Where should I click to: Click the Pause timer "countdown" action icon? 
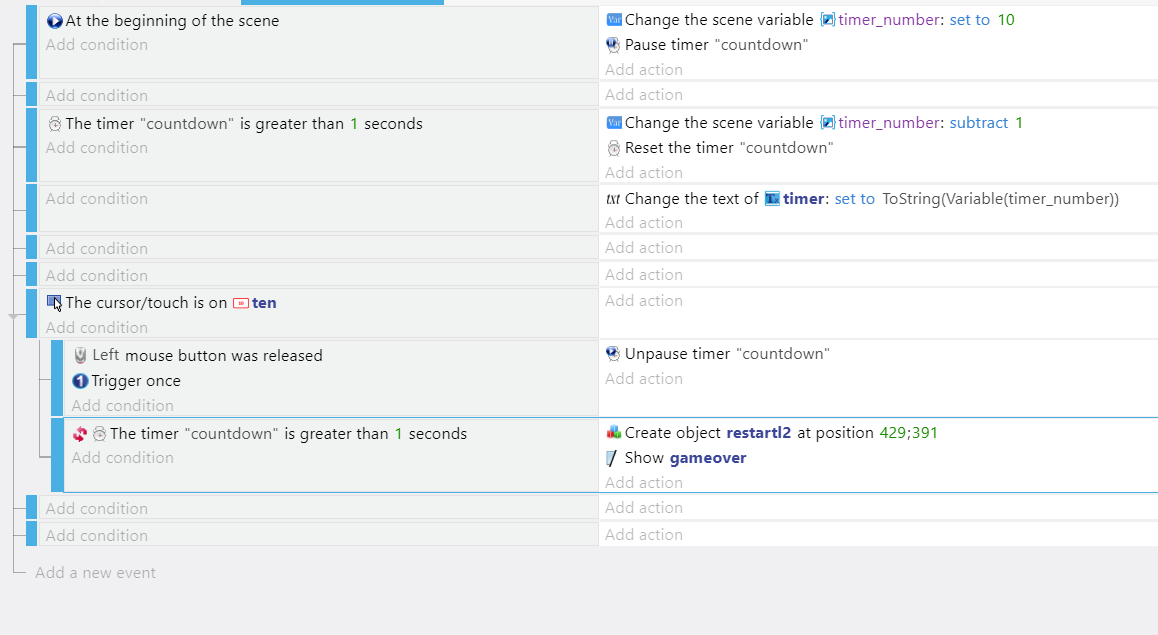click(612, 44)
